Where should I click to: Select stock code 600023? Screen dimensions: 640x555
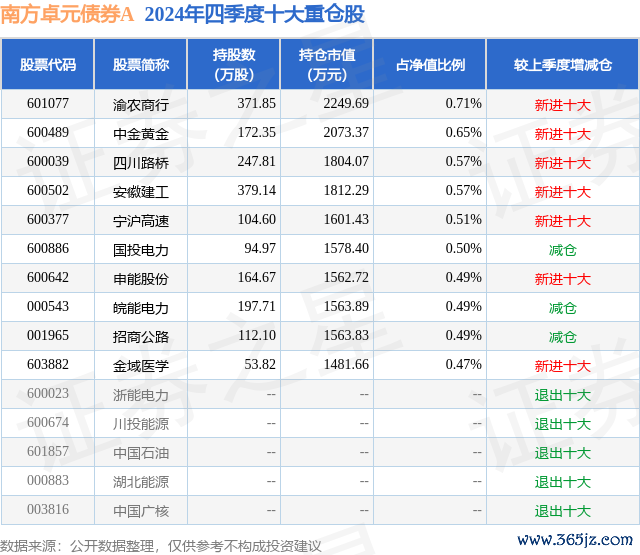click(48, 393)
